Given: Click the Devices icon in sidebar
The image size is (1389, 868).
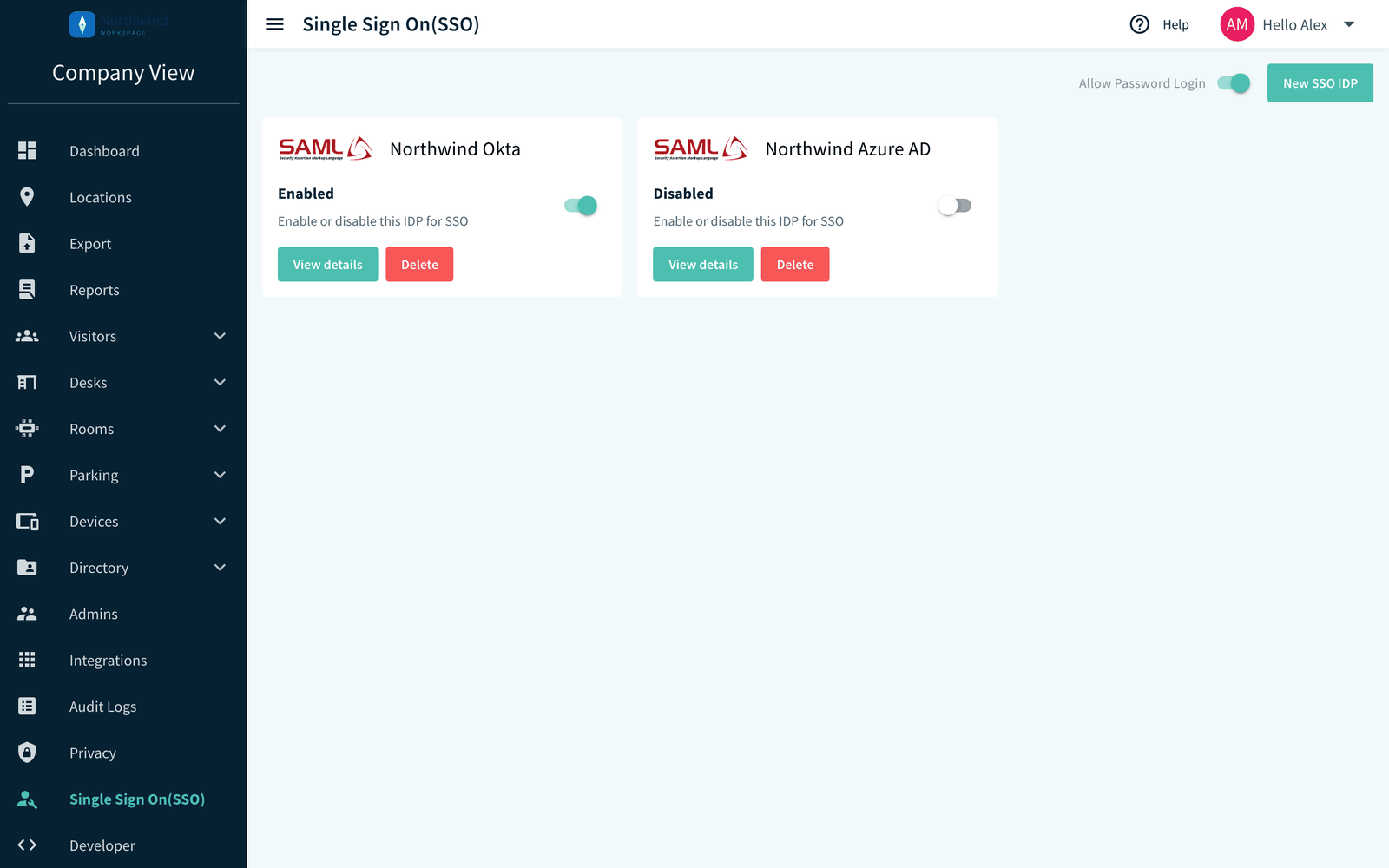Looking at the screenshot, I should (x=27, y=521).
